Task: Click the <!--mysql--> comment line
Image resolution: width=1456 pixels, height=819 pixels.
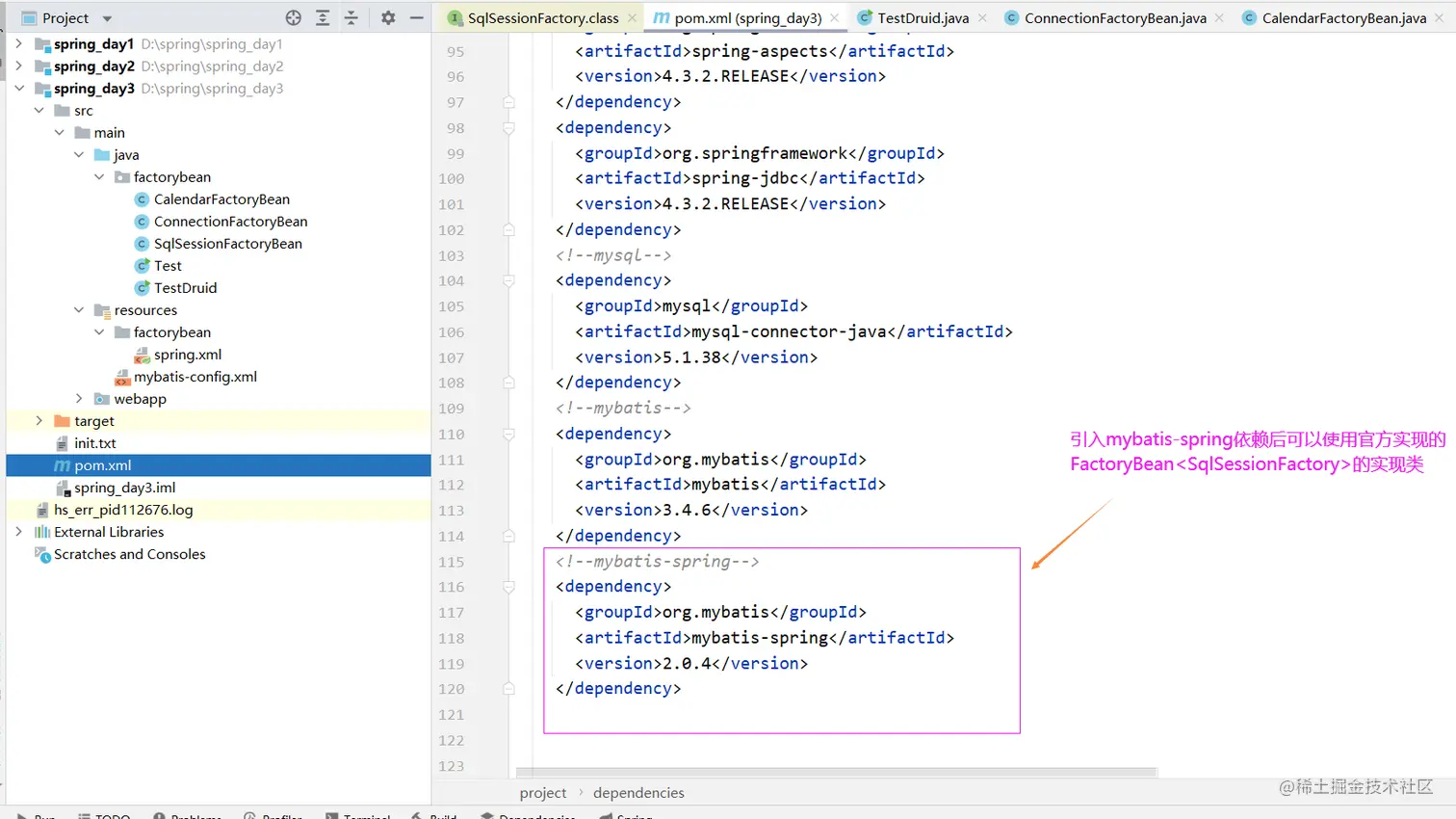Action: (613, 255)
